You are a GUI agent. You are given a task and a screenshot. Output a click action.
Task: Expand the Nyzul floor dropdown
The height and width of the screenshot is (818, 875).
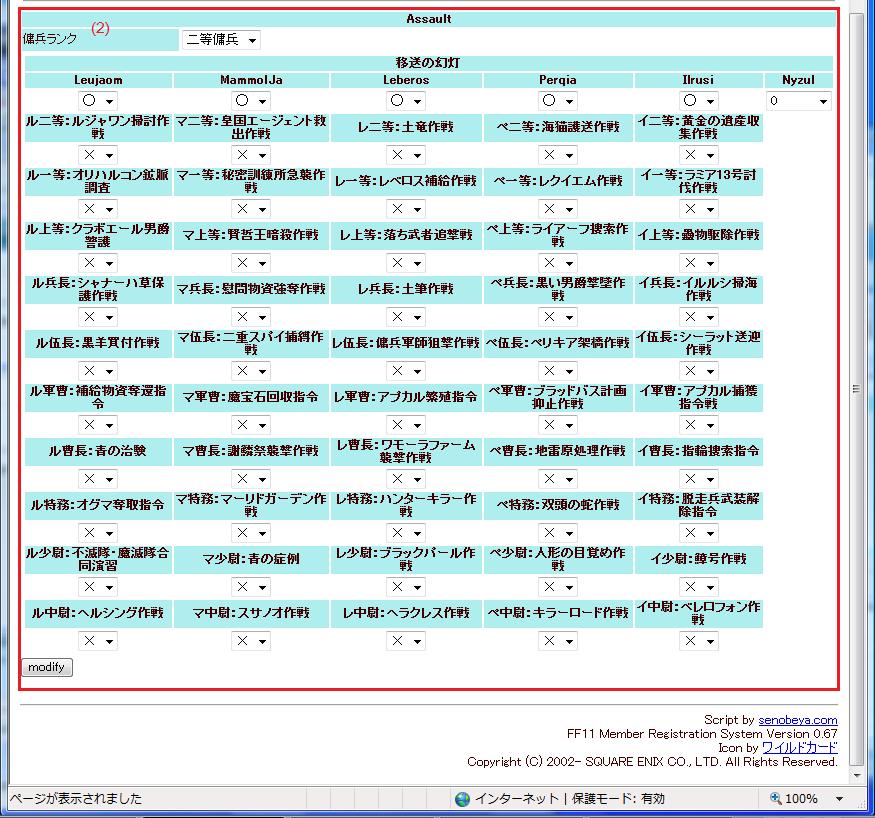[798, 101]
